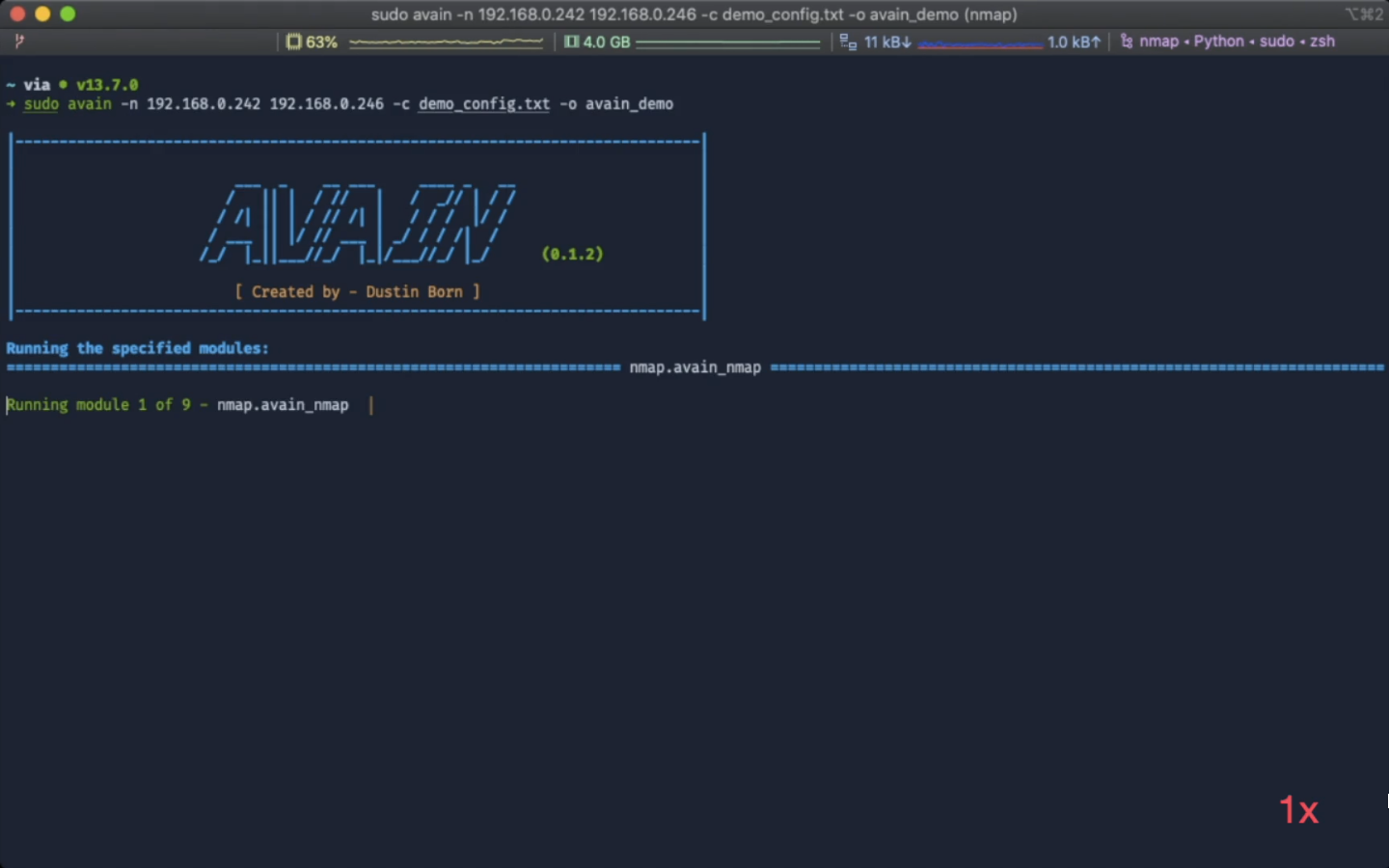Click Running the specified modules heading

coord(138,348)
